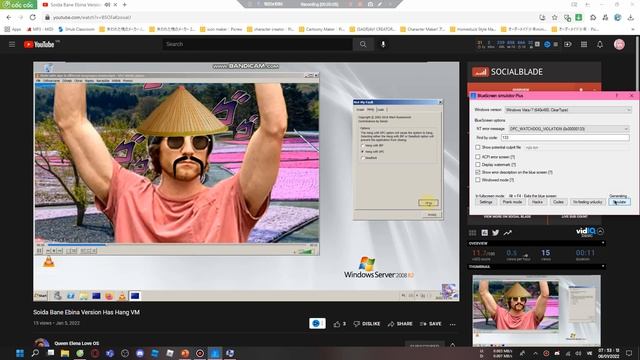Reload the page with refresh icon
Image resolution: width=640 pixels, height=360 pixels.
(x=33, y=17)
